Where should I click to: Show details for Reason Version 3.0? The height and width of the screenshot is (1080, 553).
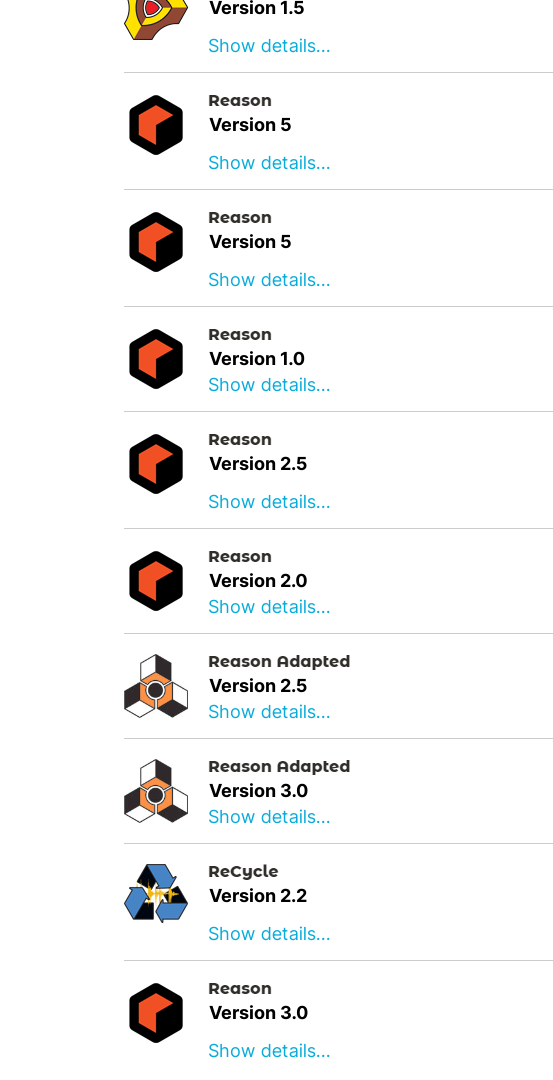(x=269, y=1050)
